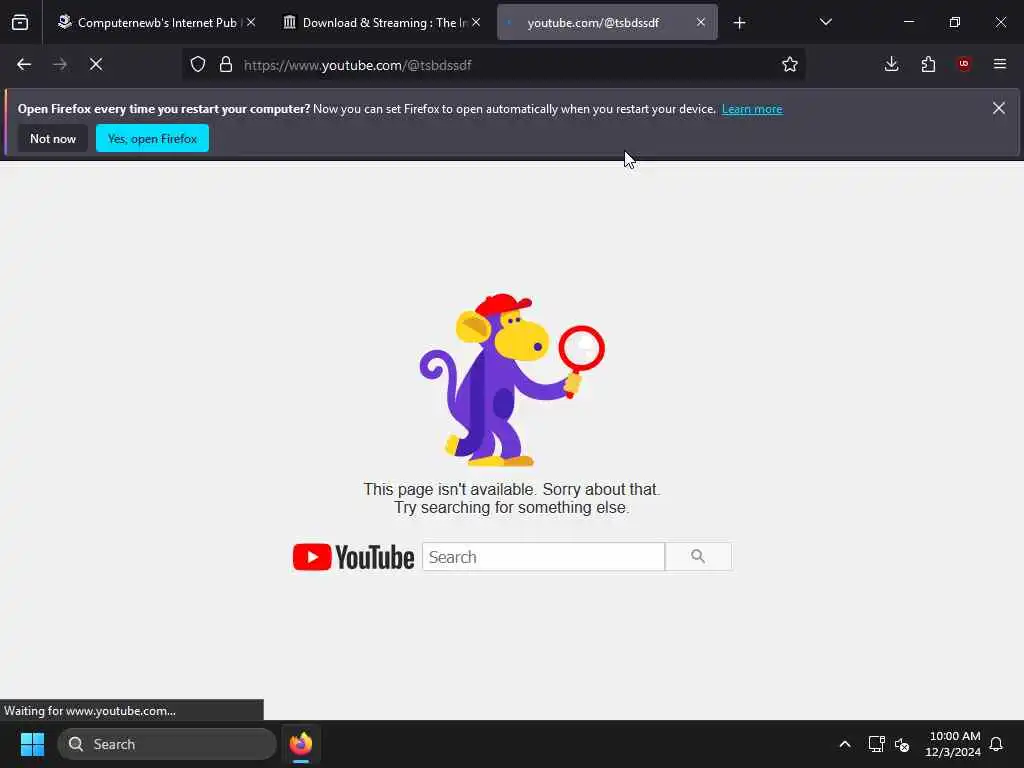
Task: Choose Yes, open Firefox
Action: [x=152, y=138]
